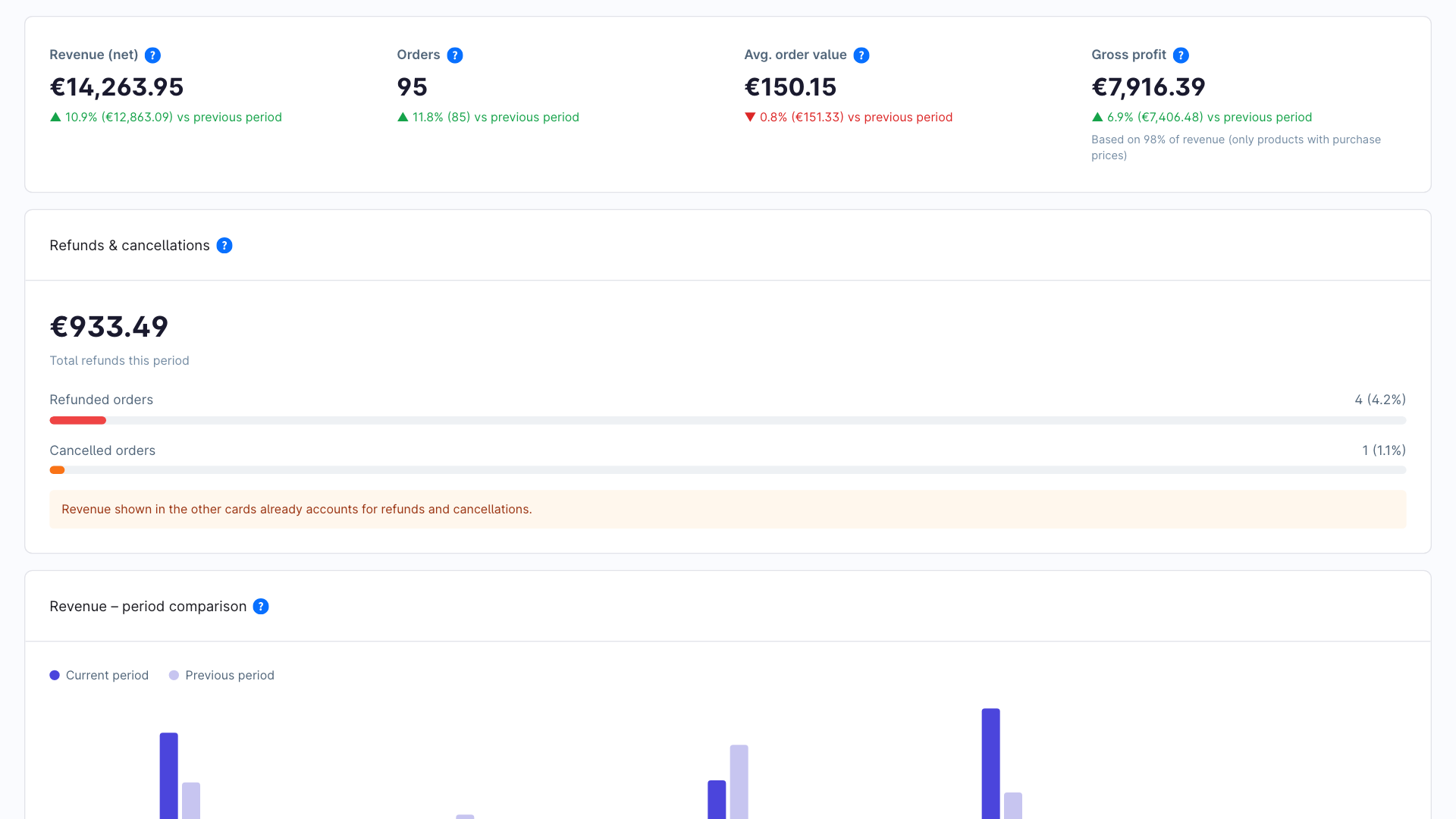Click the Cancelled orders label

tap(102, 450)
